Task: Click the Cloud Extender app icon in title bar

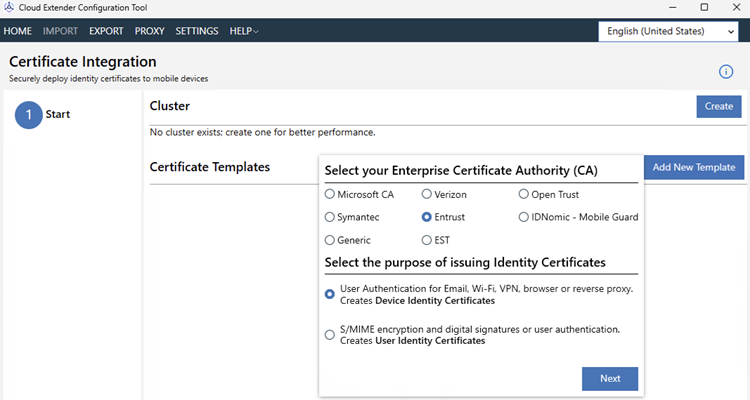Action: (x=10, y=8)
